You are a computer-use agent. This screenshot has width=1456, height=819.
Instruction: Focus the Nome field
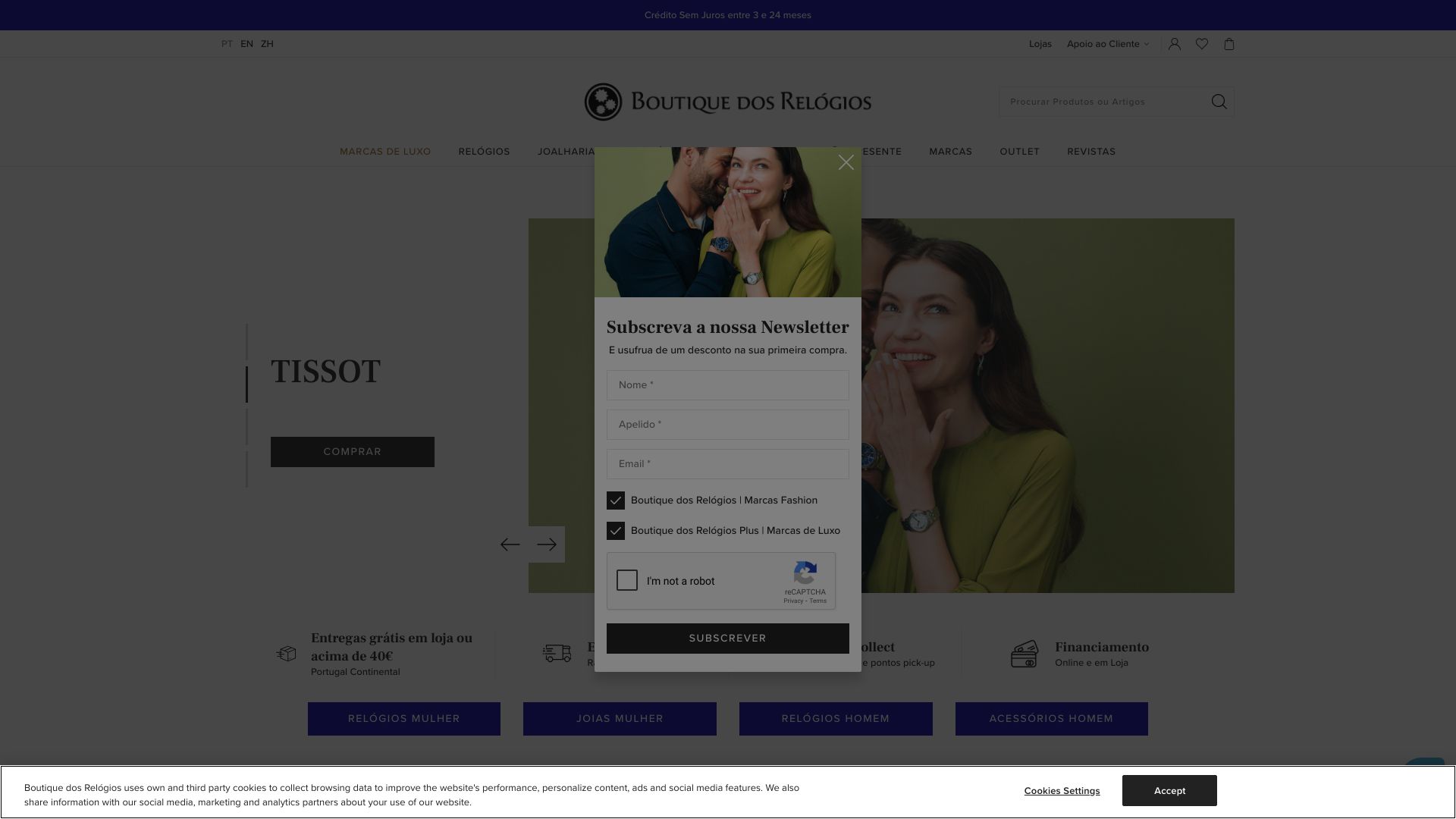728,385
